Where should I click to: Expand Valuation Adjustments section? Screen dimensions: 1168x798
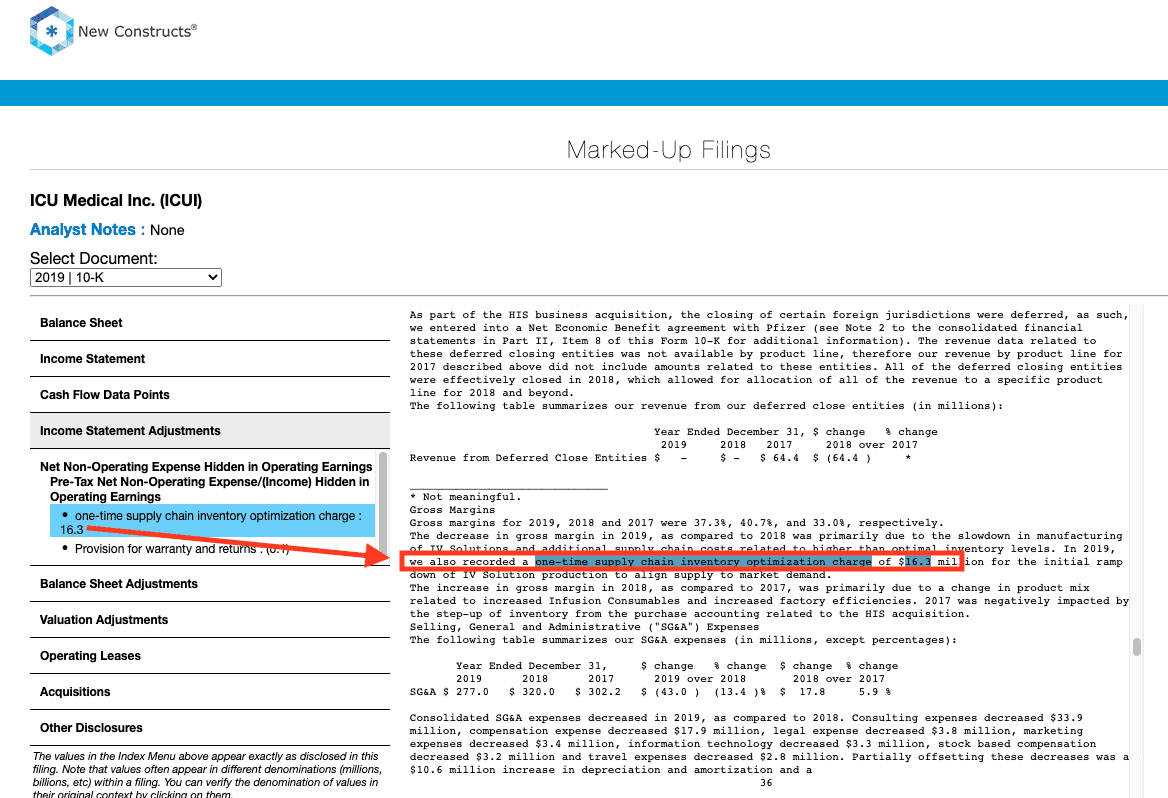tap(209, 619)
